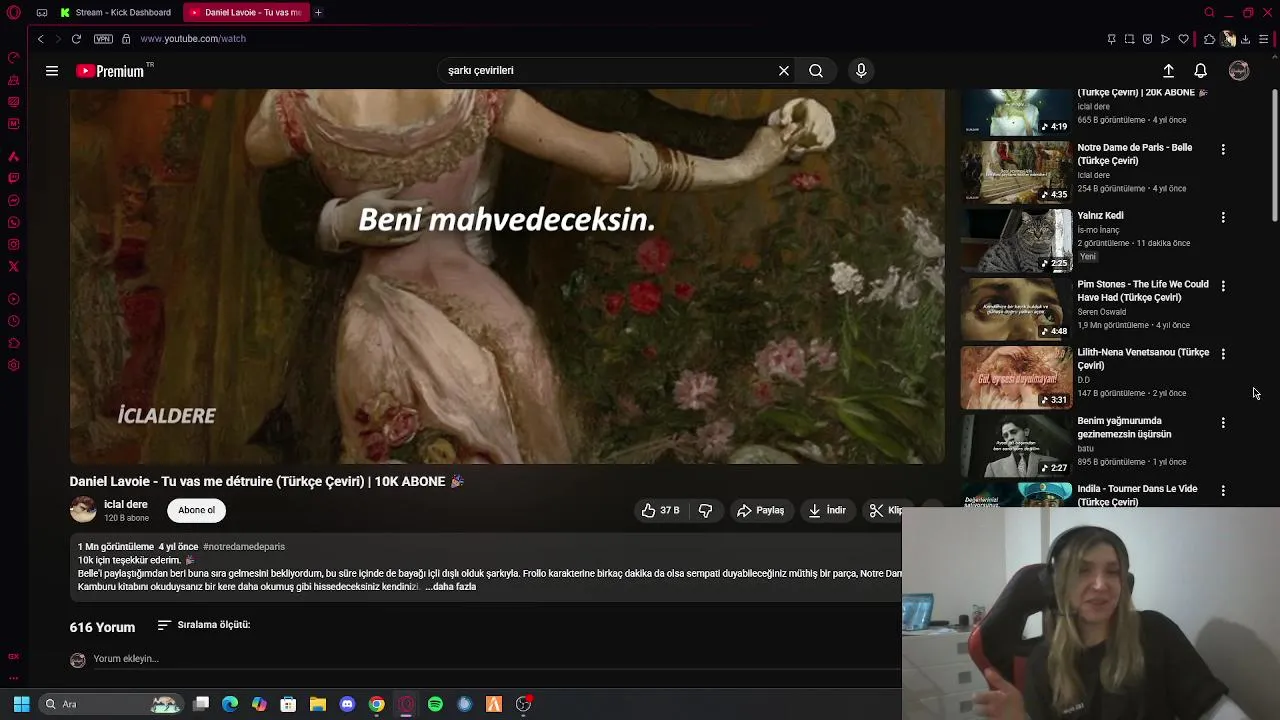This screenshot has height=720, width=1280.
Task: Play Notre Dame de Paris - Belle thumbnail
Action: (1016, 172)
